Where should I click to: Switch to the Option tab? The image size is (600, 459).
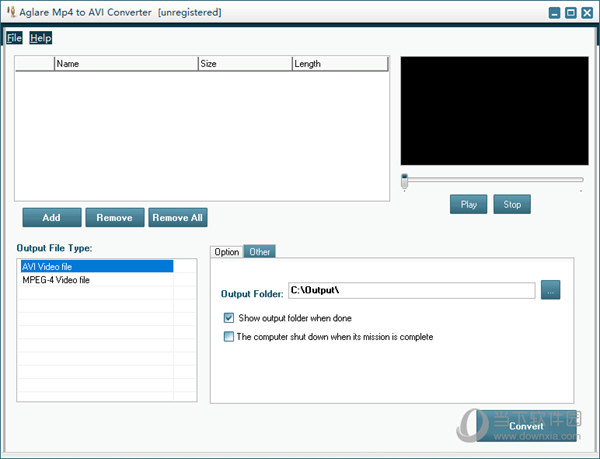tap(227, 252)
